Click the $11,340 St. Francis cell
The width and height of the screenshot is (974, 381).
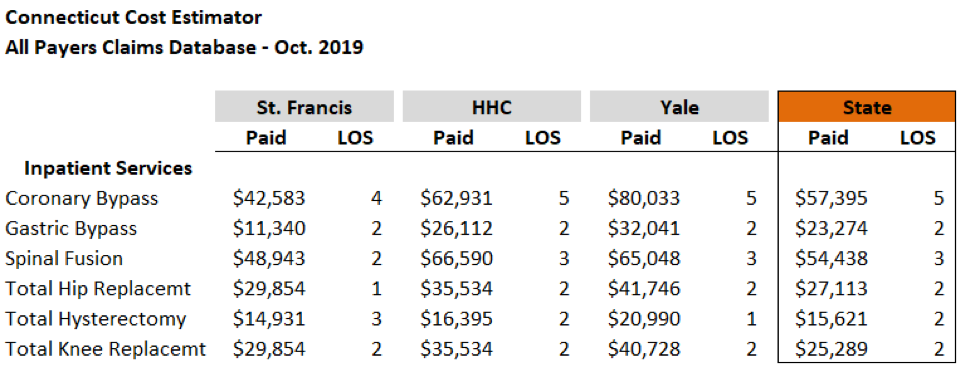tap(269, 228)
